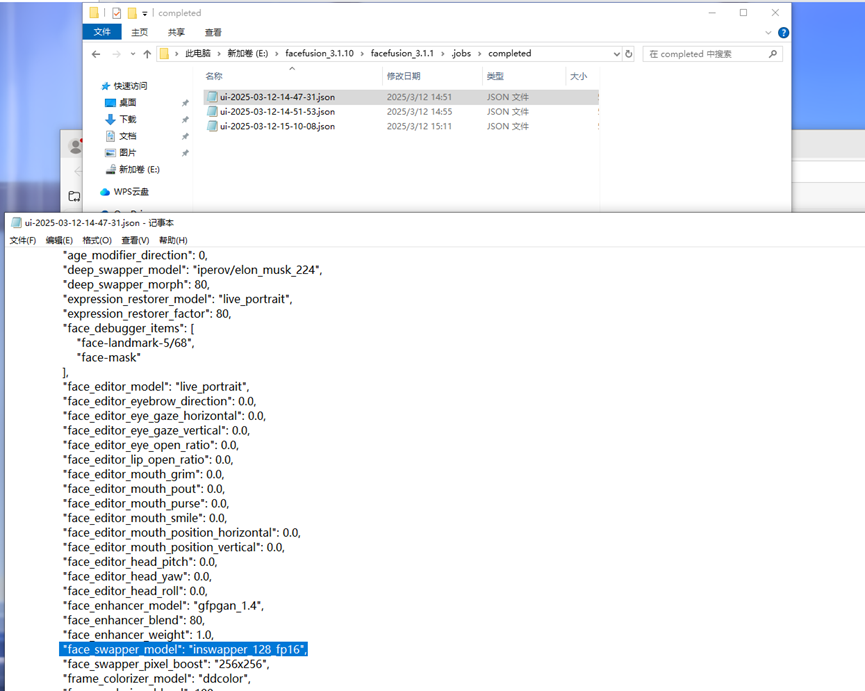This screenshot has height=691, width=865.
Task: Switch to the 共享 ribbon tab
Action: point(177,32)
